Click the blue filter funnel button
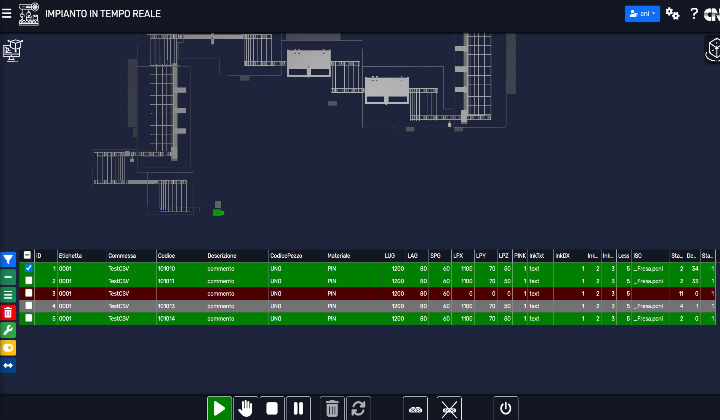Screen dimensions: 720x420 8,260
